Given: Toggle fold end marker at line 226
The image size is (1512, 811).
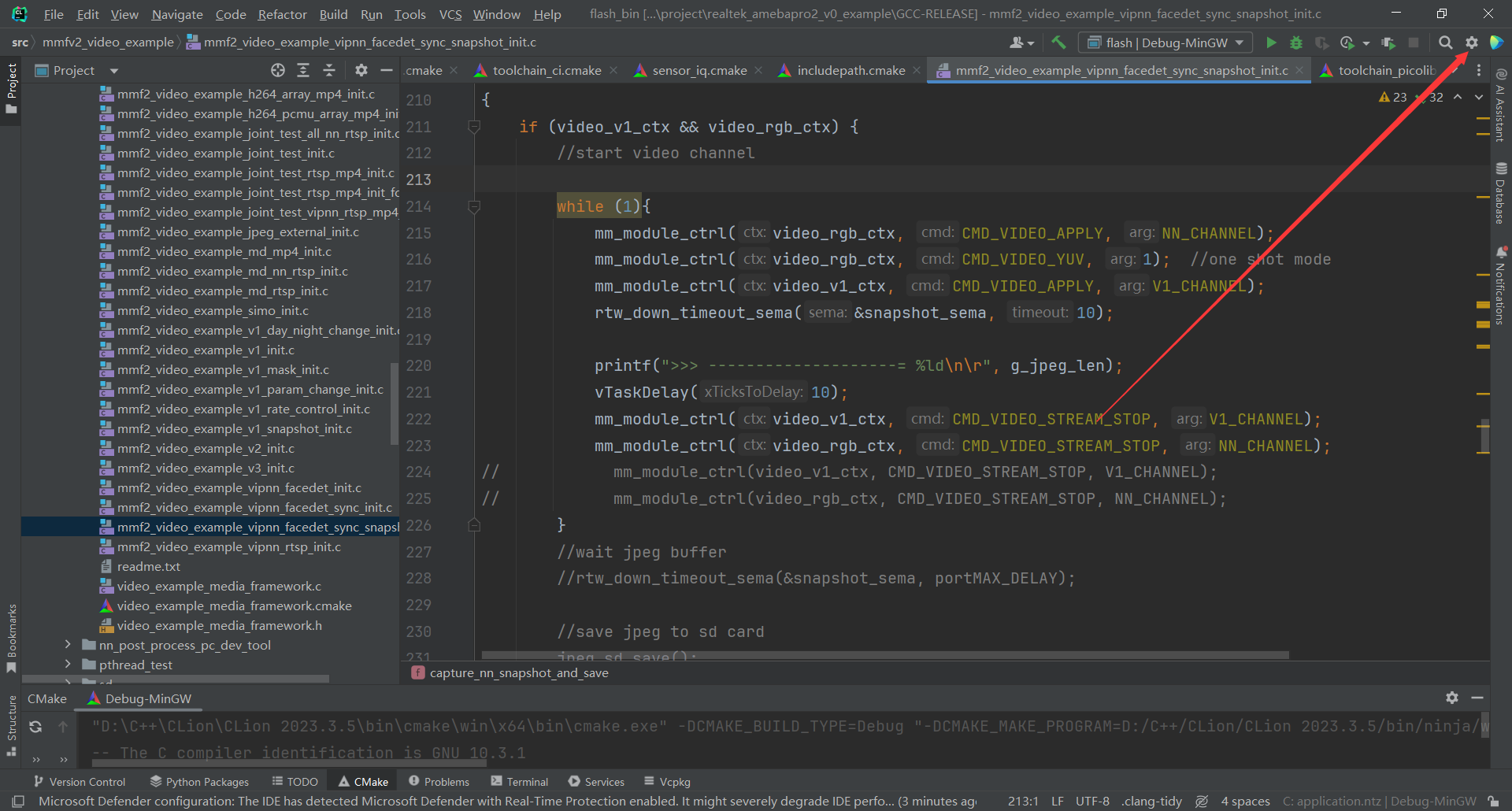Looking at the screenshot, I should click(x=474, y=524).
